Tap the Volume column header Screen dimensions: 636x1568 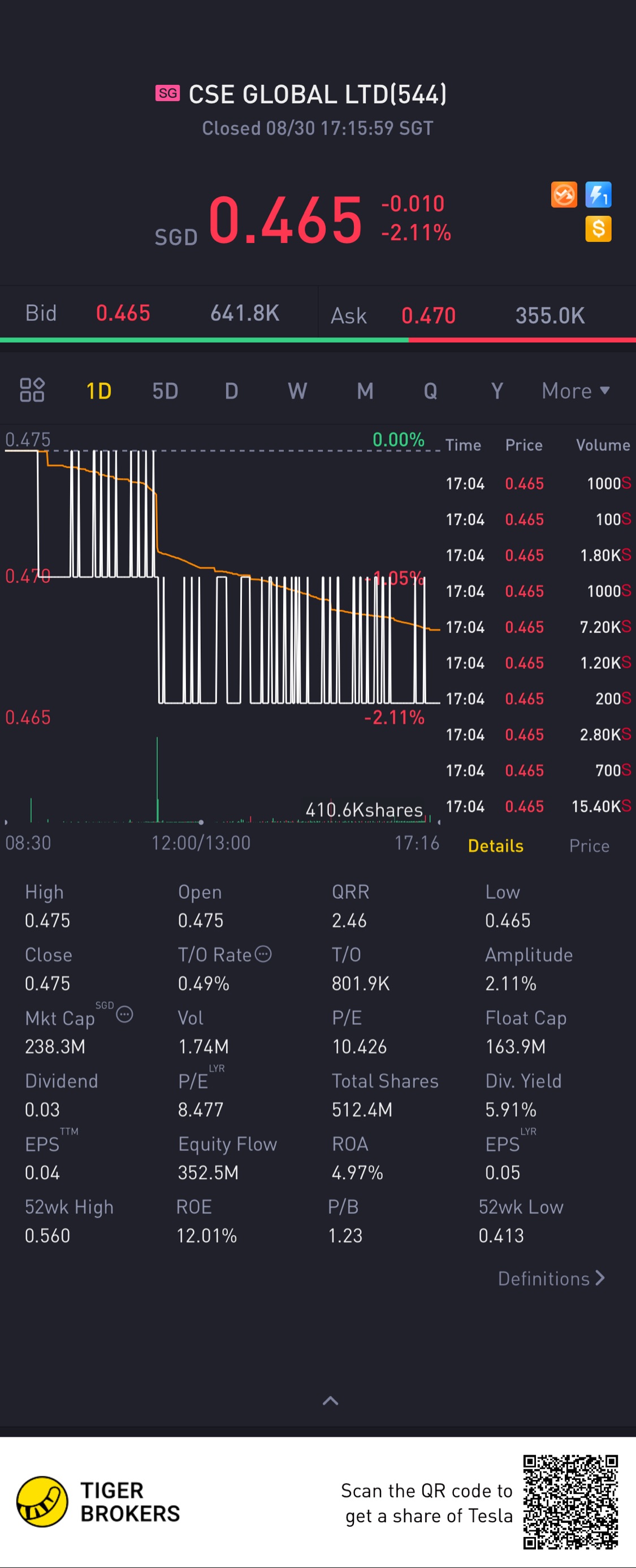[x=603, y=445]
